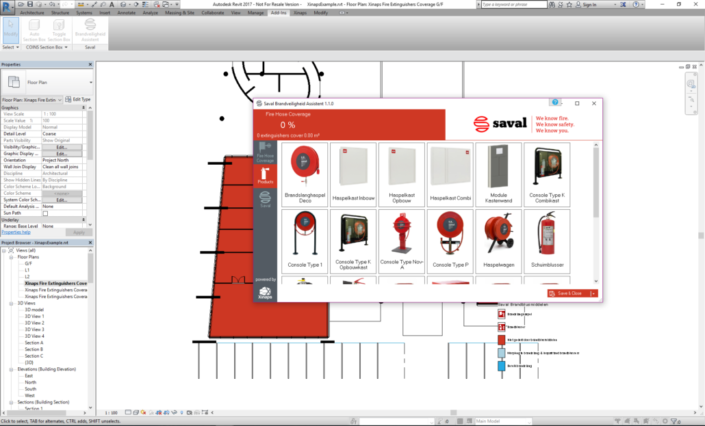Image resolution: width=705 pixels, height=426 pixels.
Task: Open the Saval sidebar tab
Action: coord(265,199)
